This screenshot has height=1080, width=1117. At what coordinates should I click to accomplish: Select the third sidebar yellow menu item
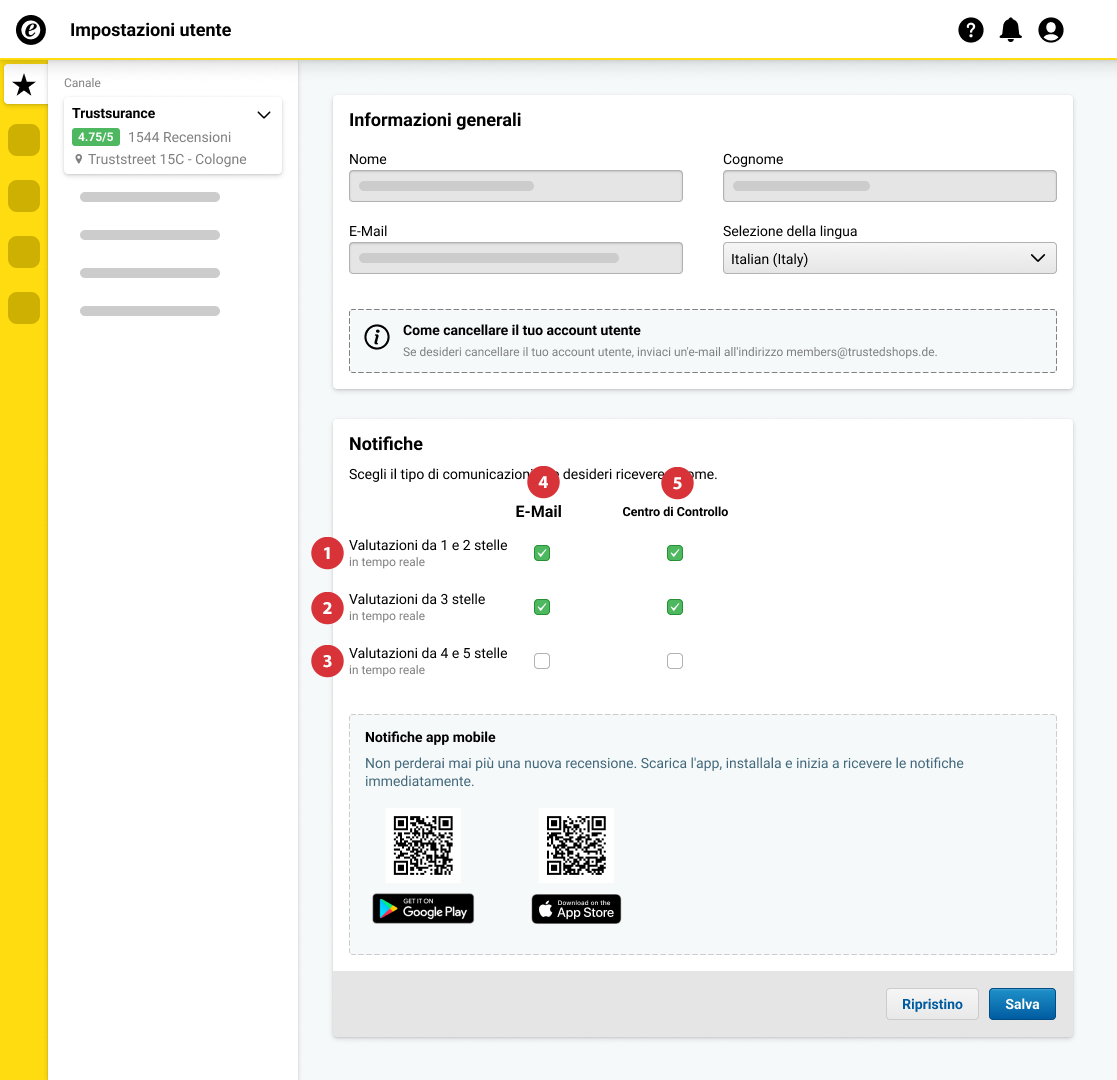(24, 196)
